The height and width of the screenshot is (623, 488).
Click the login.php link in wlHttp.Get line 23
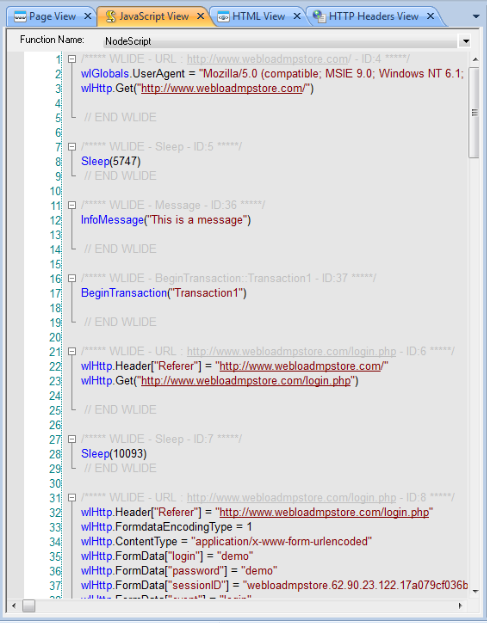coord(246,381)
